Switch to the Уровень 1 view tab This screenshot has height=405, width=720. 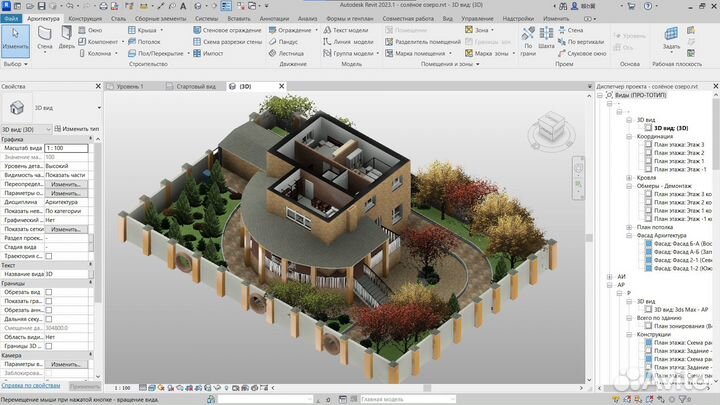pos(129,86)
